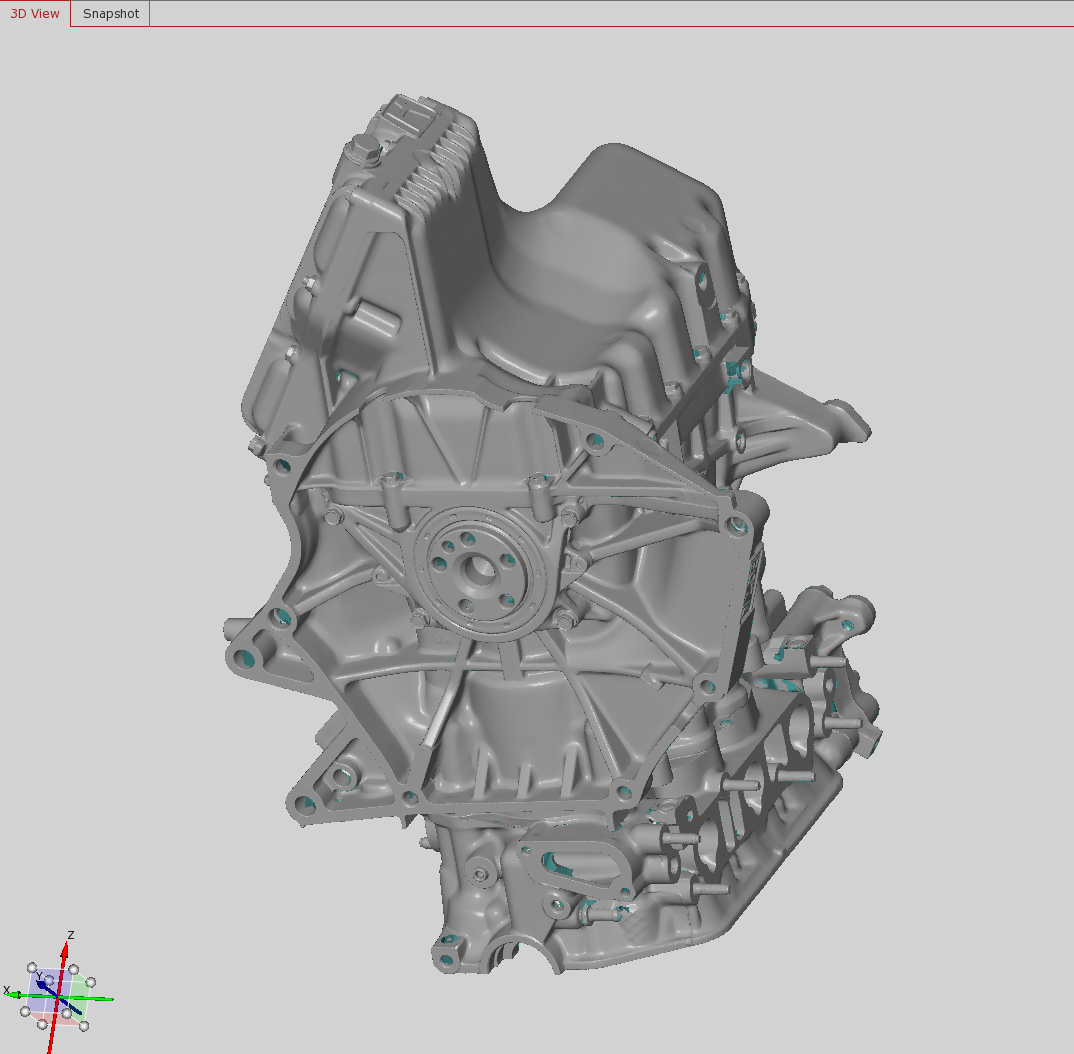Click the bottom-right corner sphere of the orientation cube
Screen dimensions: 1074x1054
pyautogui.click(x=84, y=1026)
